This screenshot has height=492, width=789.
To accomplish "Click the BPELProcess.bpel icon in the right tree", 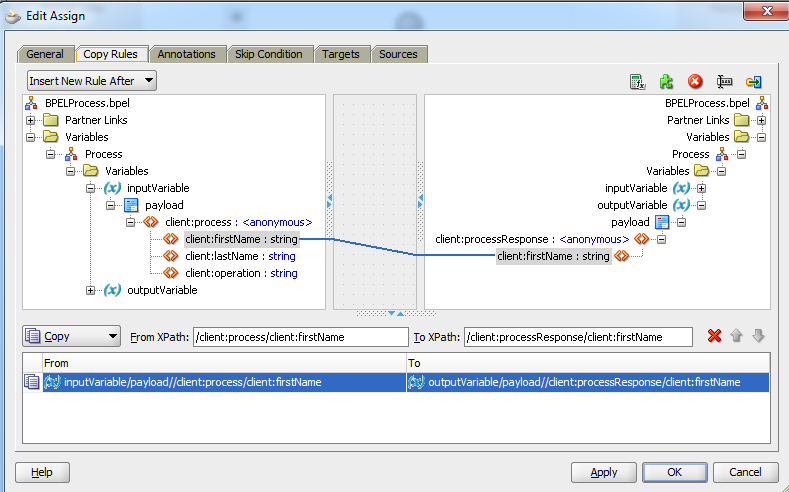I will (762, 103).
